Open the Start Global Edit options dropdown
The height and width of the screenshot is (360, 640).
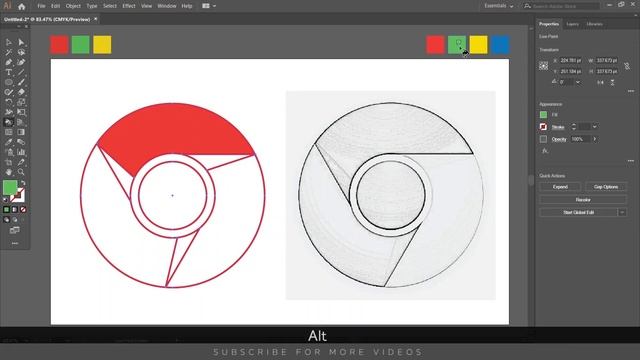[622, 212]
